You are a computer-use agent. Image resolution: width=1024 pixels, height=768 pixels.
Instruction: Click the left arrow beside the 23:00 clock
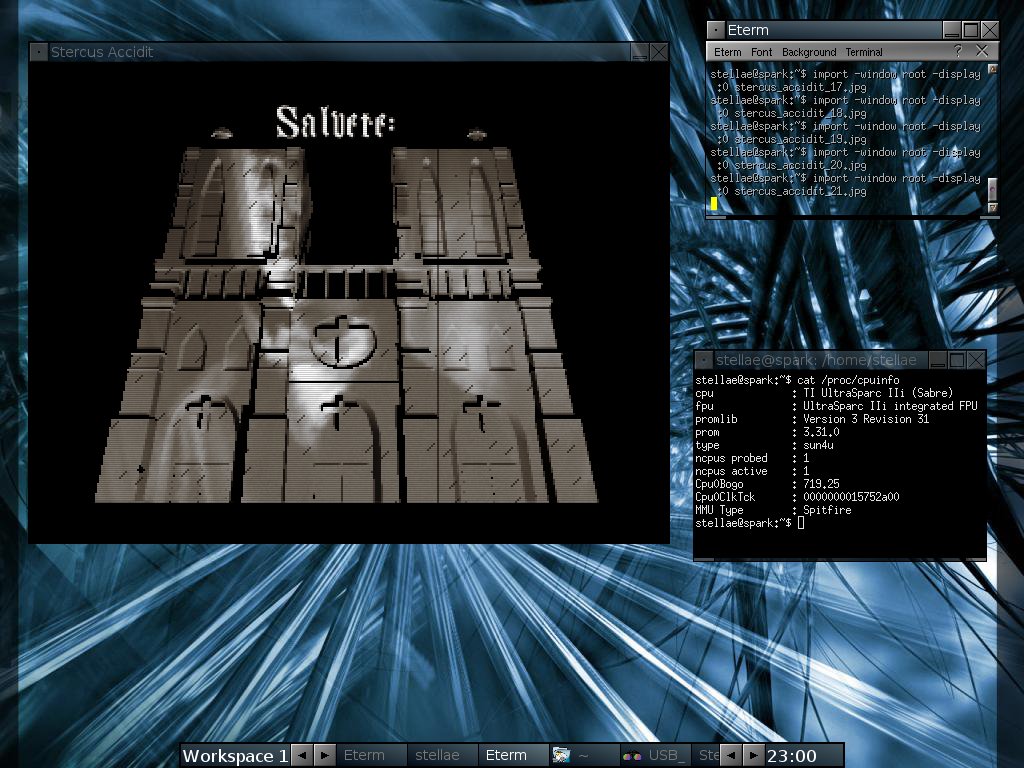coord(731,756)
